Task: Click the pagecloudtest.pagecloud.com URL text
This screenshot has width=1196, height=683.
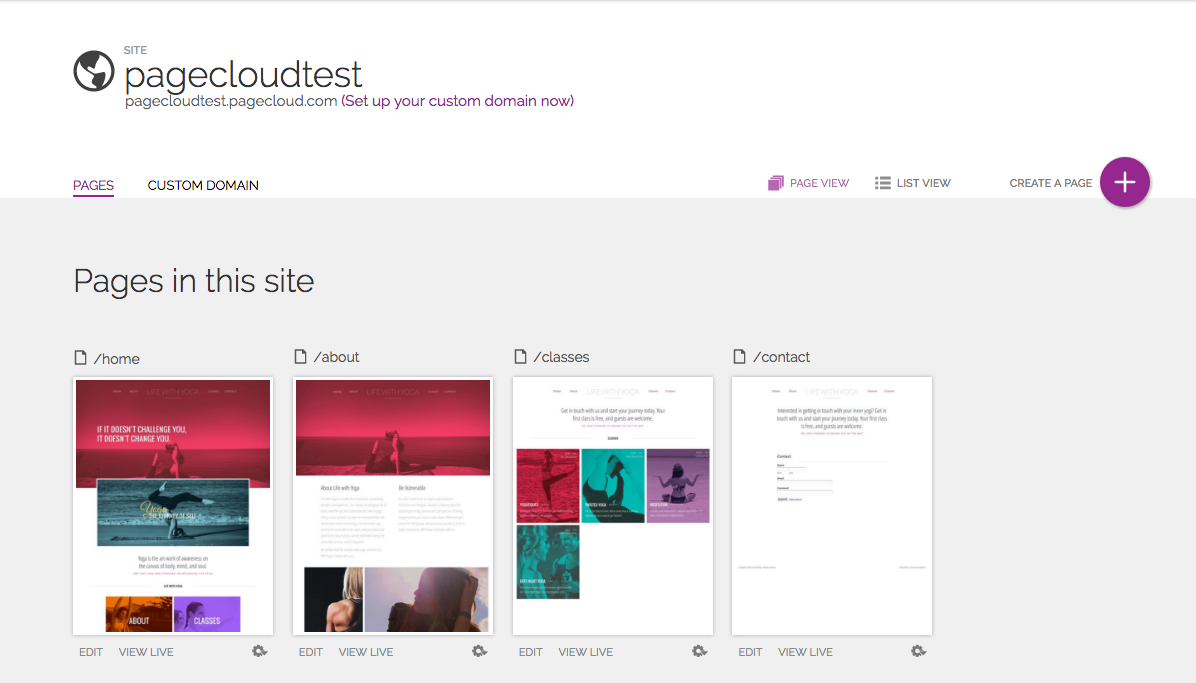Action: click(x=231, y=101)
